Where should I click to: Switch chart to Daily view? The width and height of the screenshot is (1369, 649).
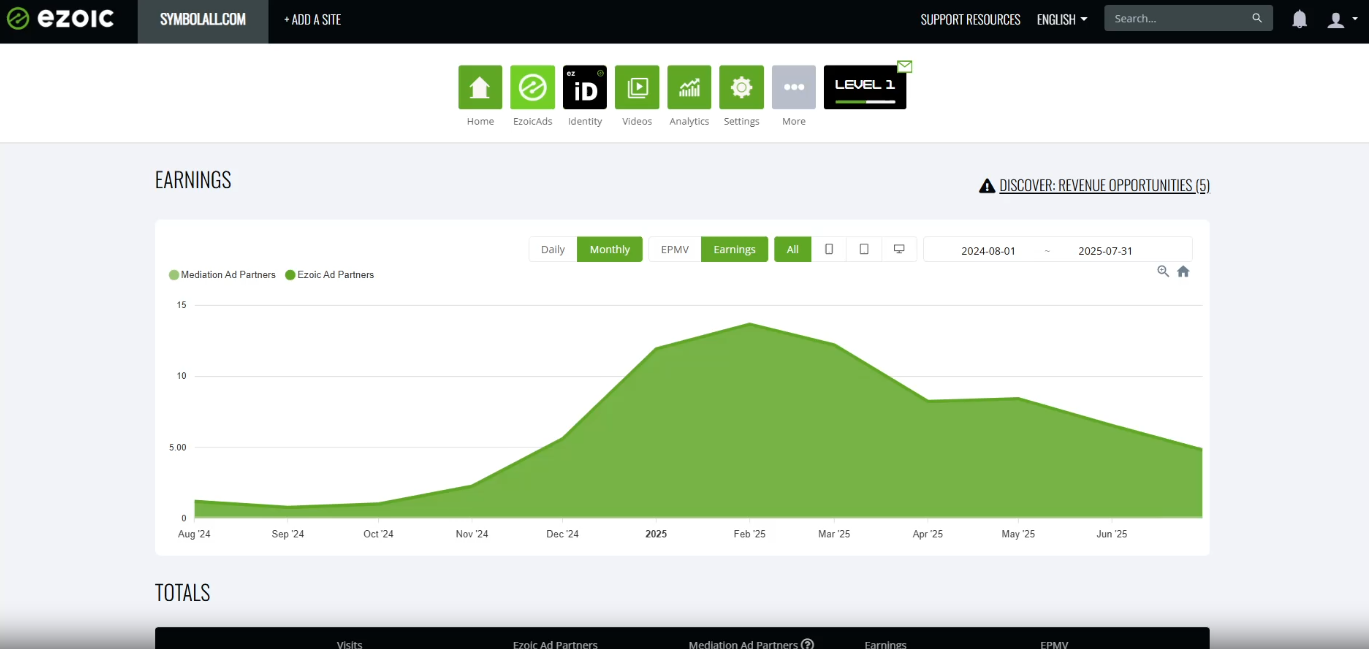click(553, 249)
